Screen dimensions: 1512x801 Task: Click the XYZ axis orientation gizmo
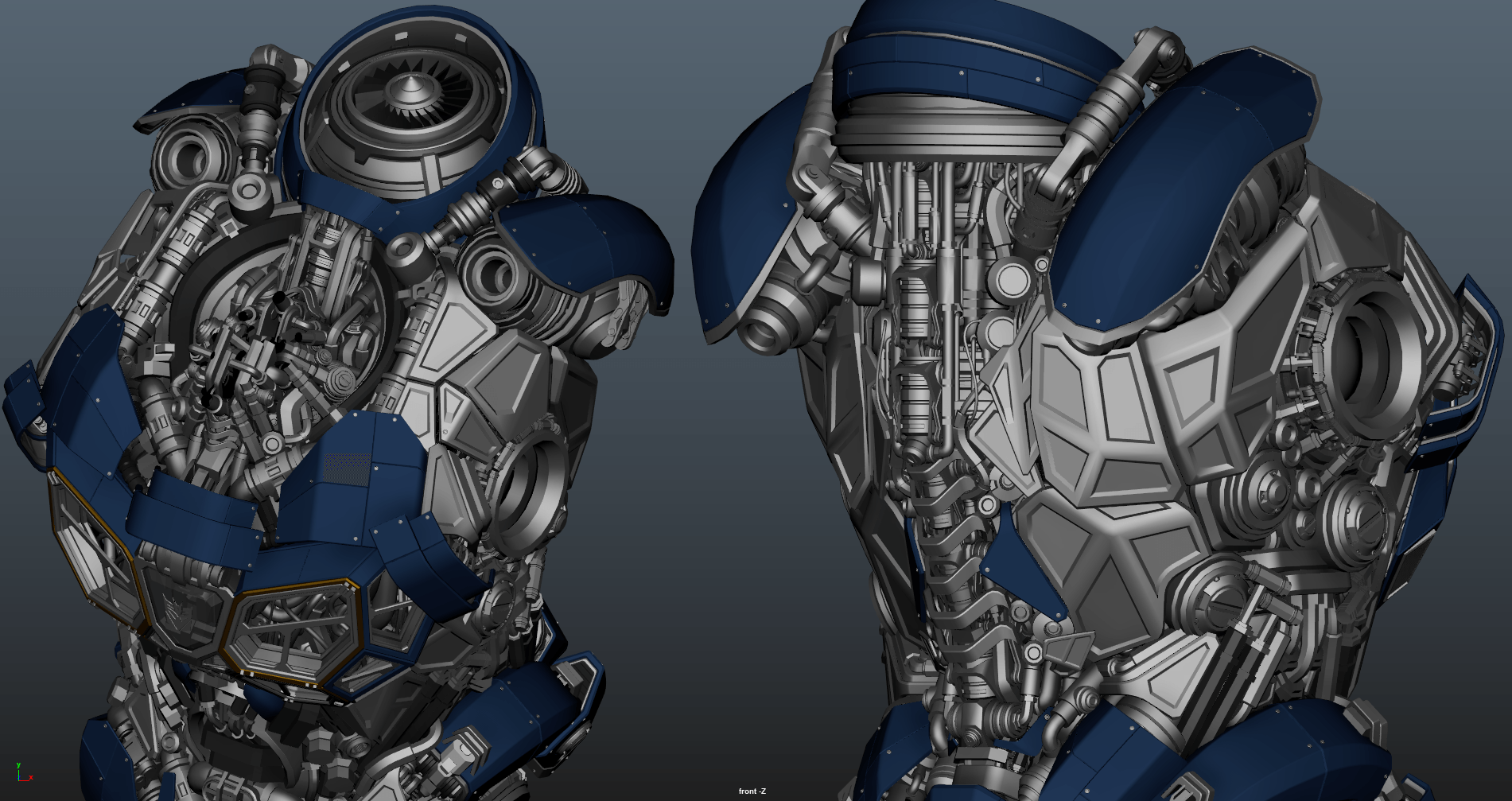click(21, 772)
